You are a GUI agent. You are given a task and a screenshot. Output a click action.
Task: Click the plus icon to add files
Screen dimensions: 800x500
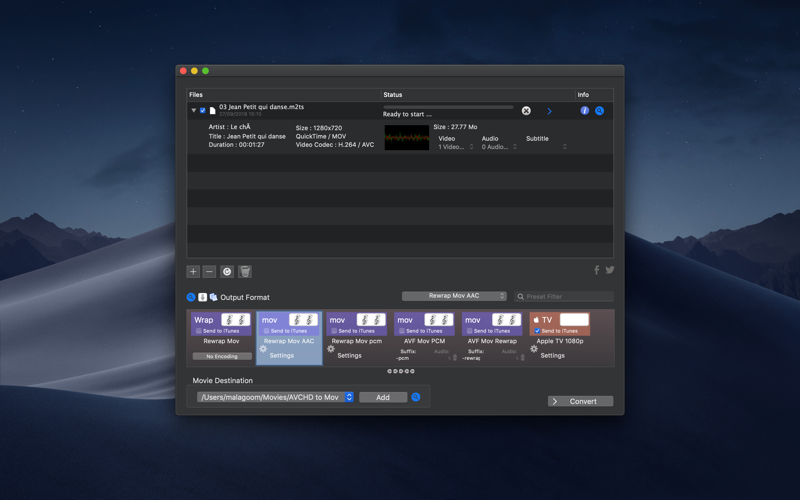tap(193, 271)
